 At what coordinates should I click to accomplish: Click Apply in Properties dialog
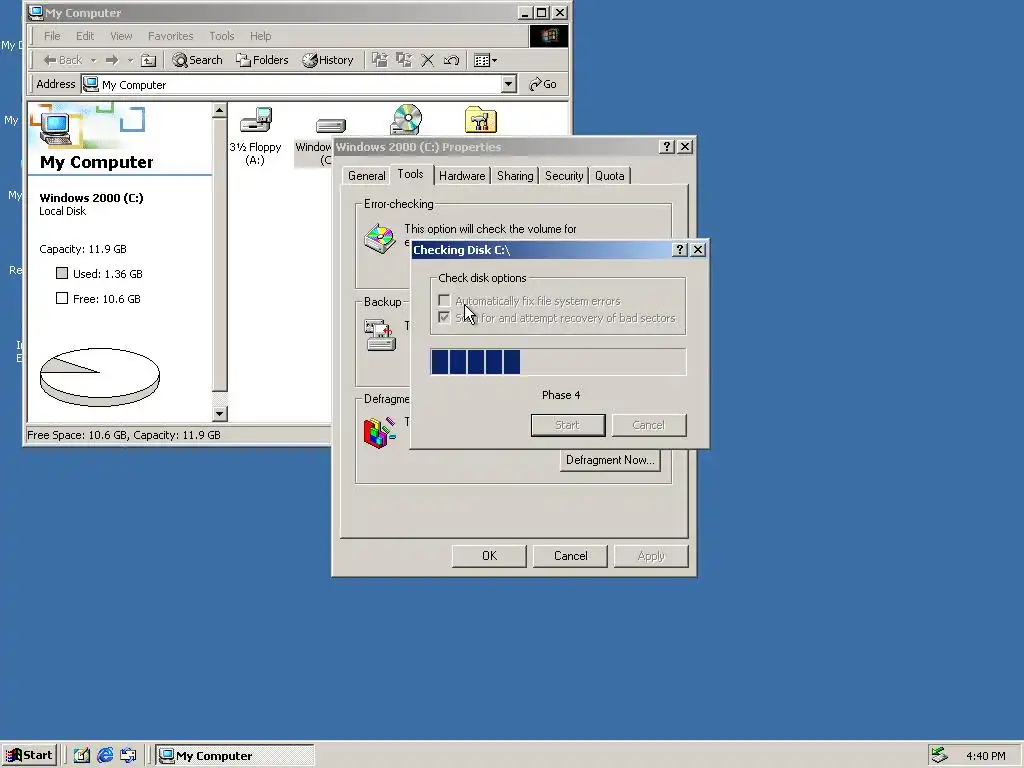[x=651, y=556]
